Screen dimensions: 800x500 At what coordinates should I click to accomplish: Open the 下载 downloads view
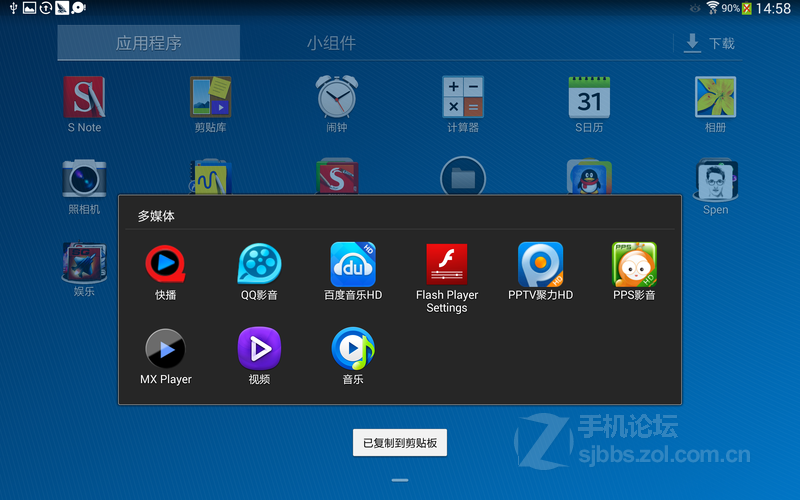[710, 43]
